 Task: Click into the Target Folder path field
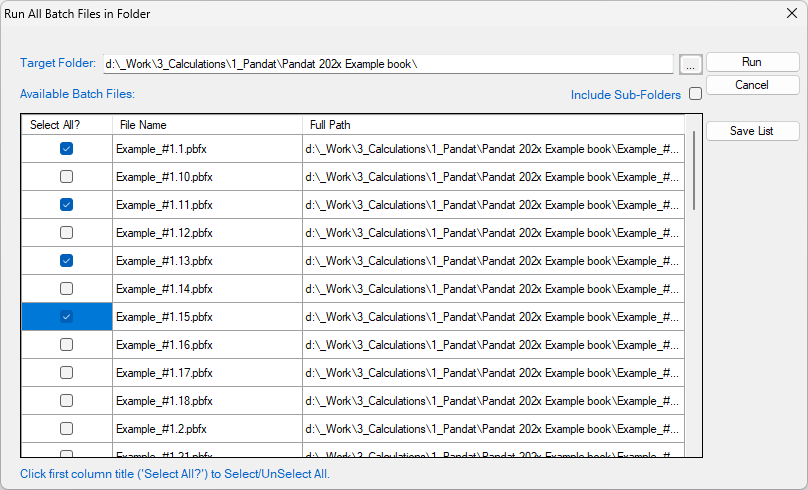coord(387,64)
